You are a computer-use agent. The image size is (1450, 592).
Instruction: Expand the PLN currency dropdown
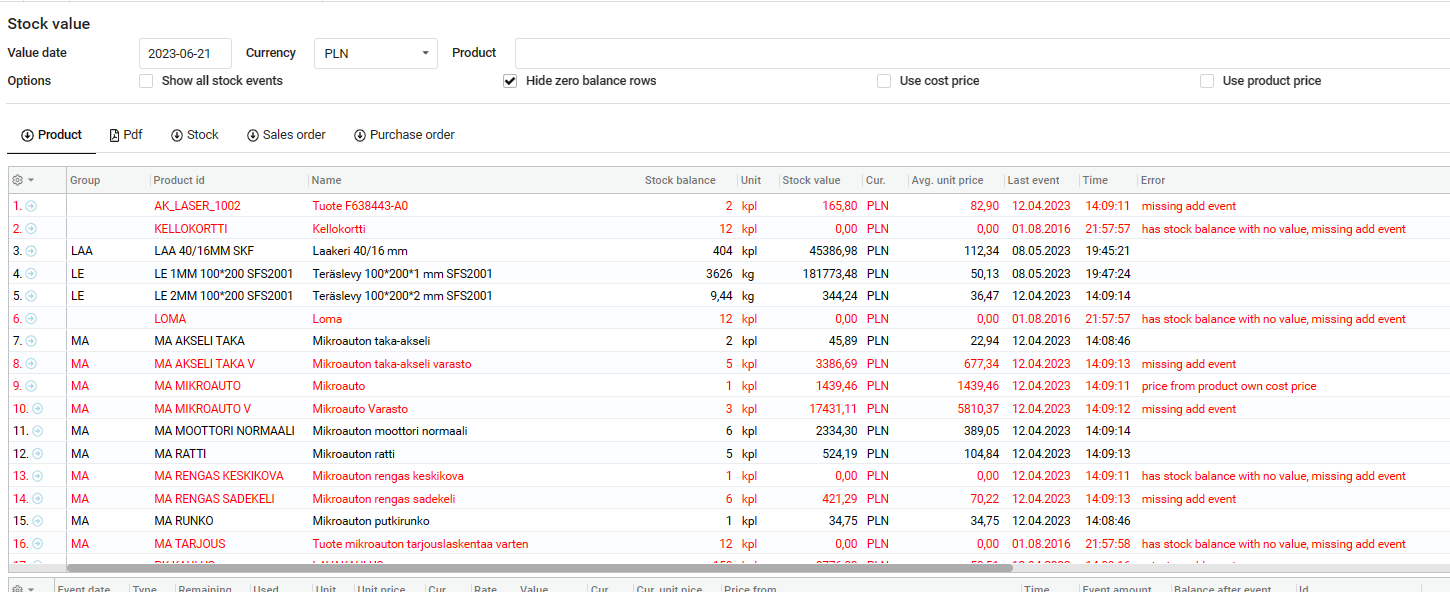376,53
